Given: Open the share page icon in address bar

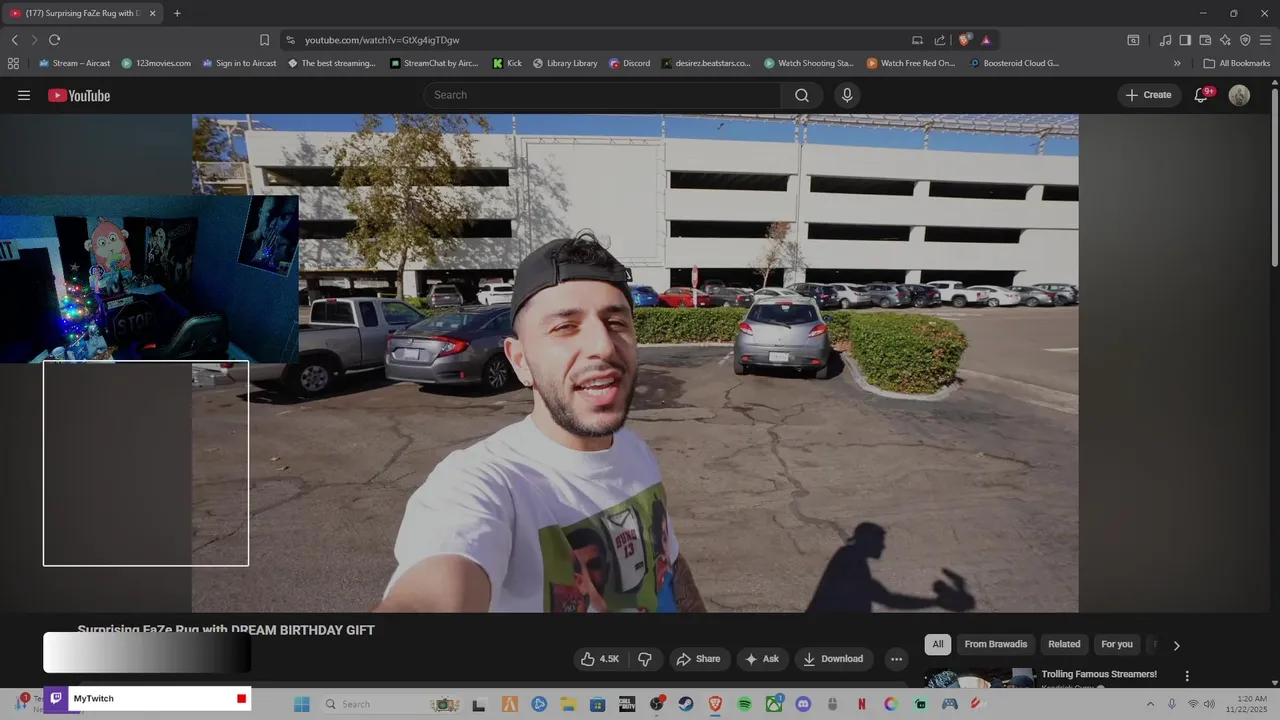Looking at the screenshot, I should pyautogui.click(x=940, y=40).
